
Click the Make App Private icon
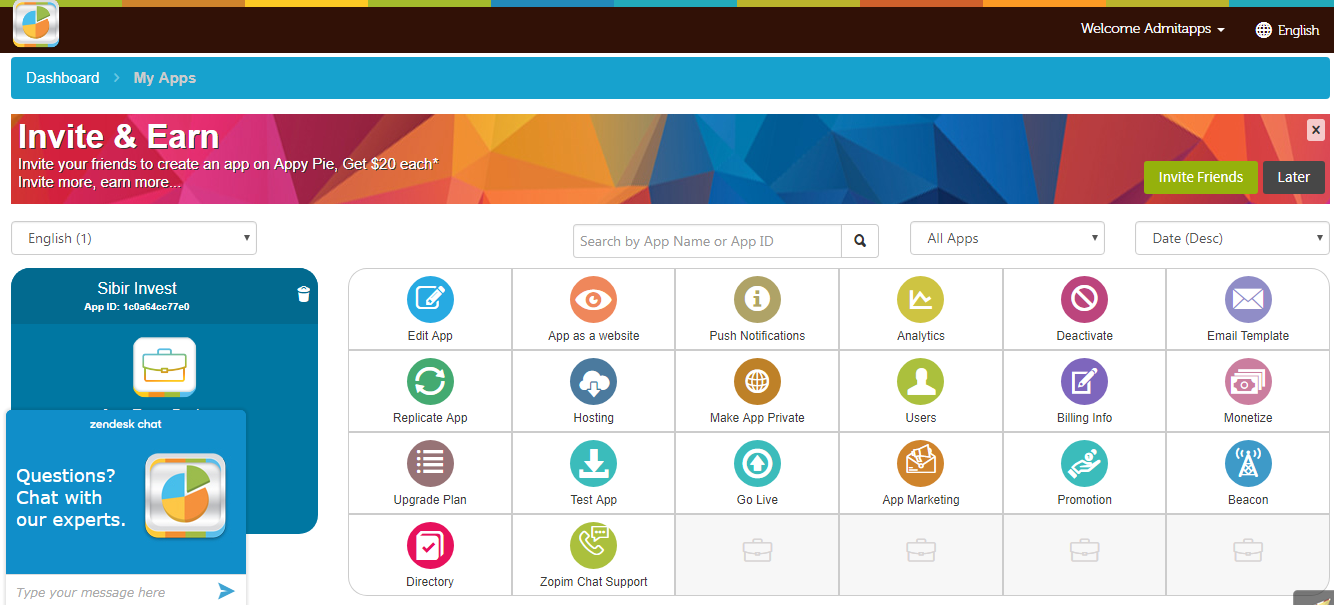click(x=757, y=382)
